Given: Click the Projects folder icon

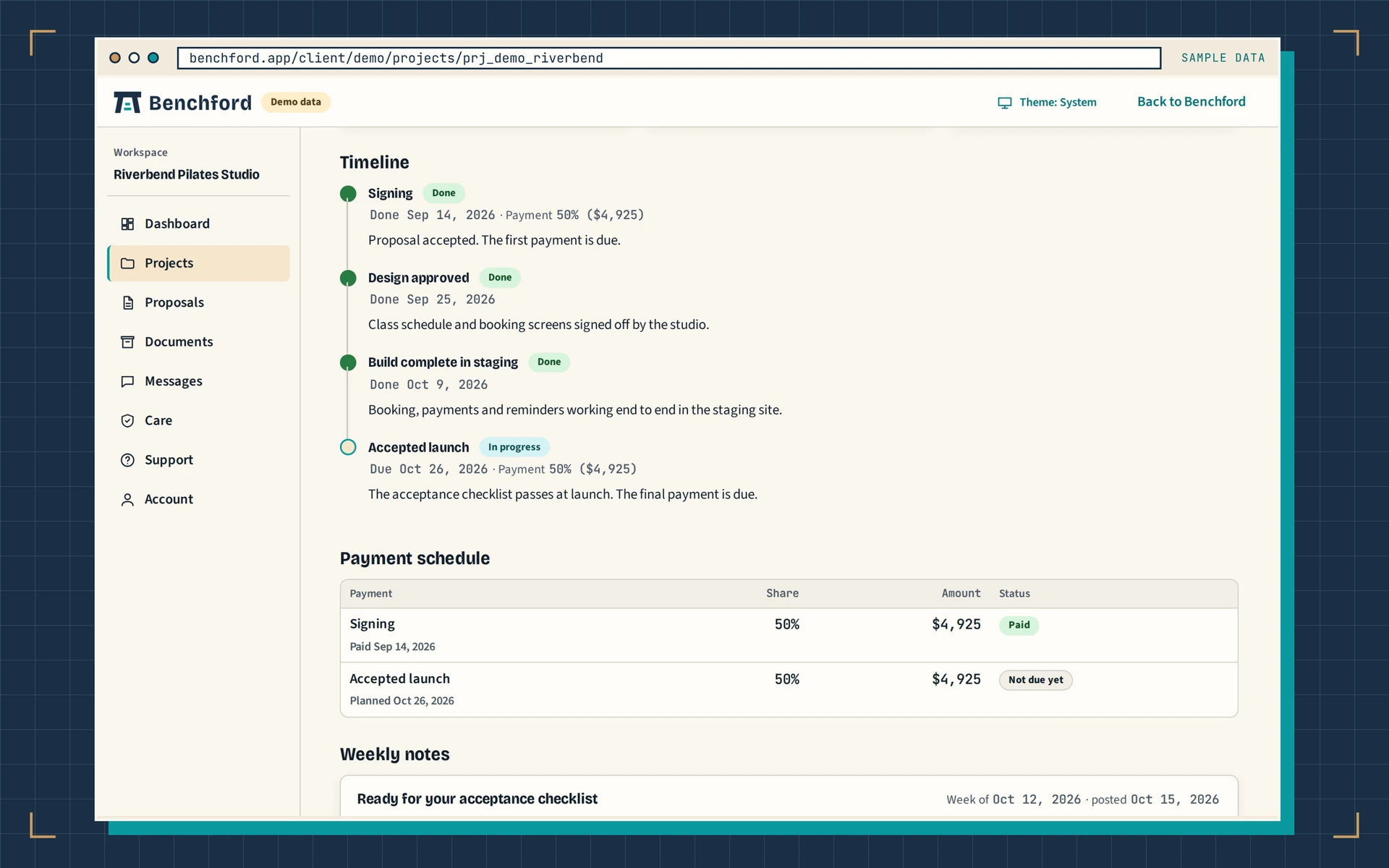Looking at the screenshot, I should (127, 263).
